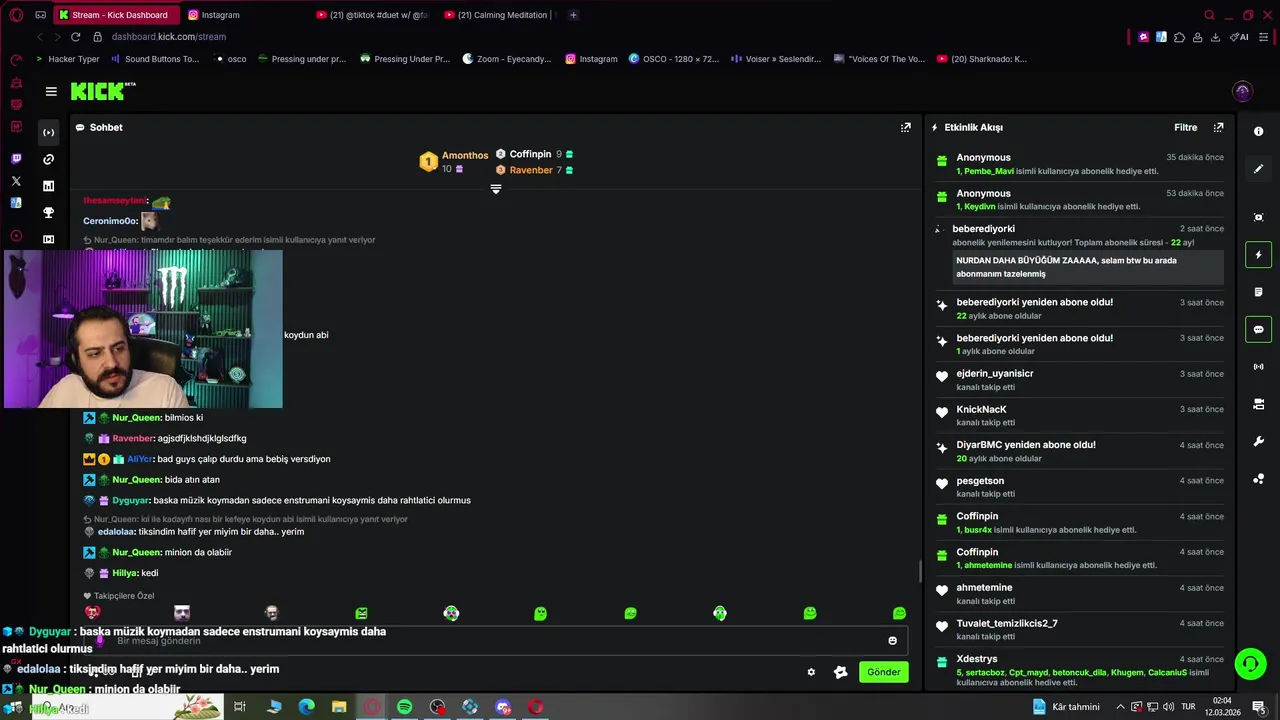The width and height of the screenshot is (1280, 720).
Task: Open X from the Opera sidebar
Action: [x=16, y=181]
